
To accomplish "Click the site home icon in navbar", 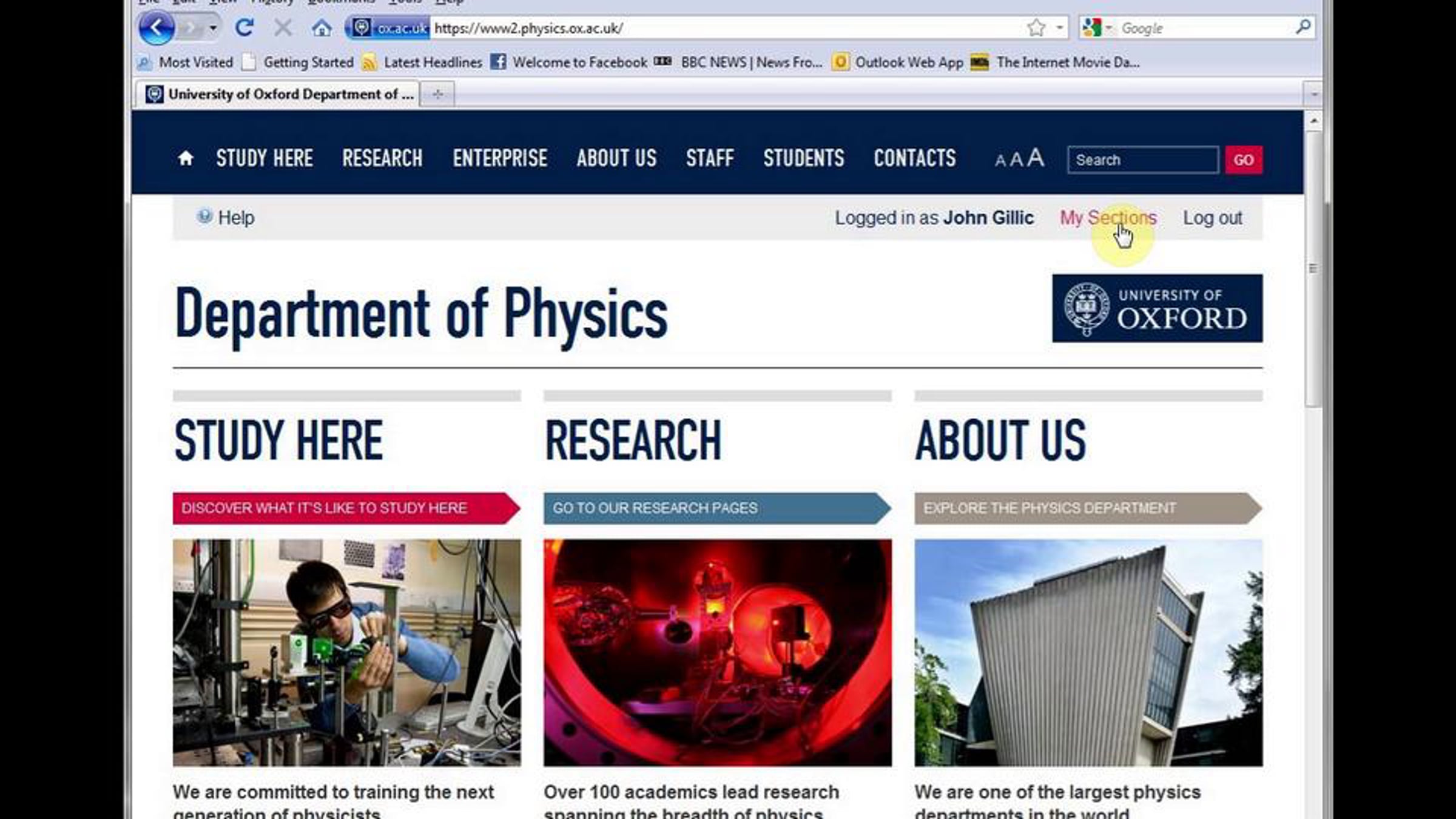I will pos(186,158).
